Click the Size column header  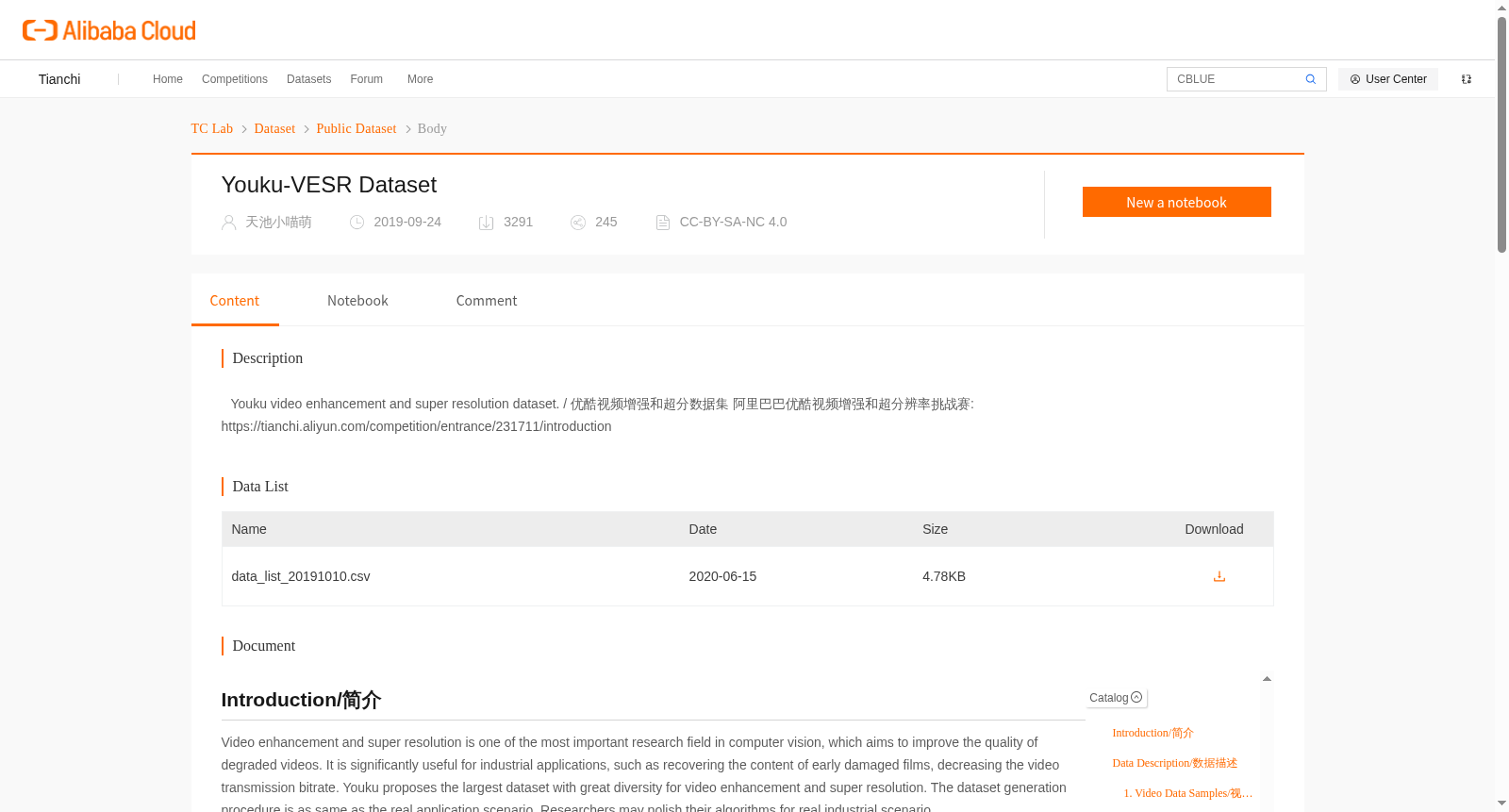[x=936, y=529]
